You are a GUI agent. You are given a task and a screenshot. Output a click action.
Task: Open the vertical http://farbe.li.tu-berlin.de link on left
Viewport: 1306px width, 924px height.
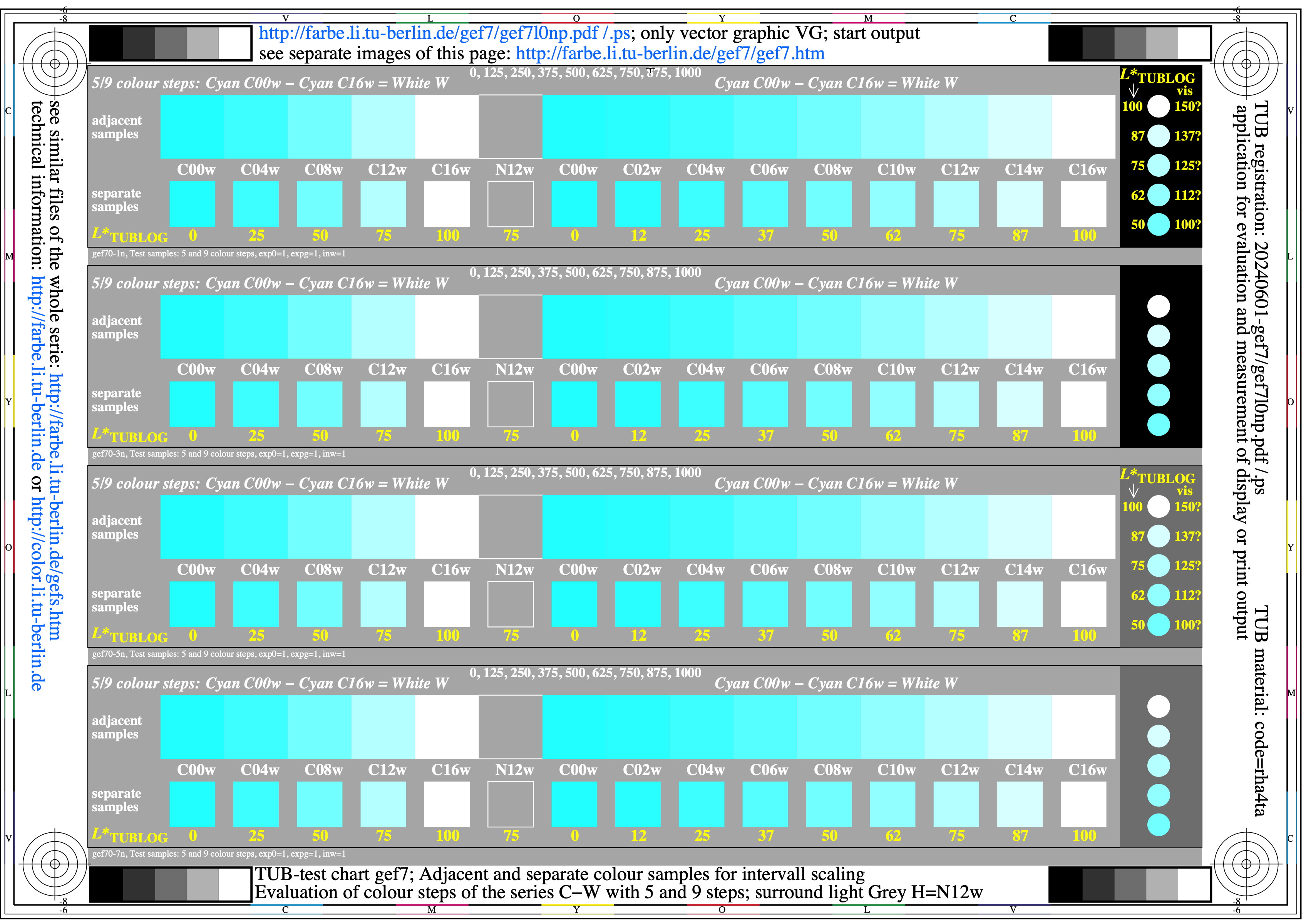click(37, 373)
